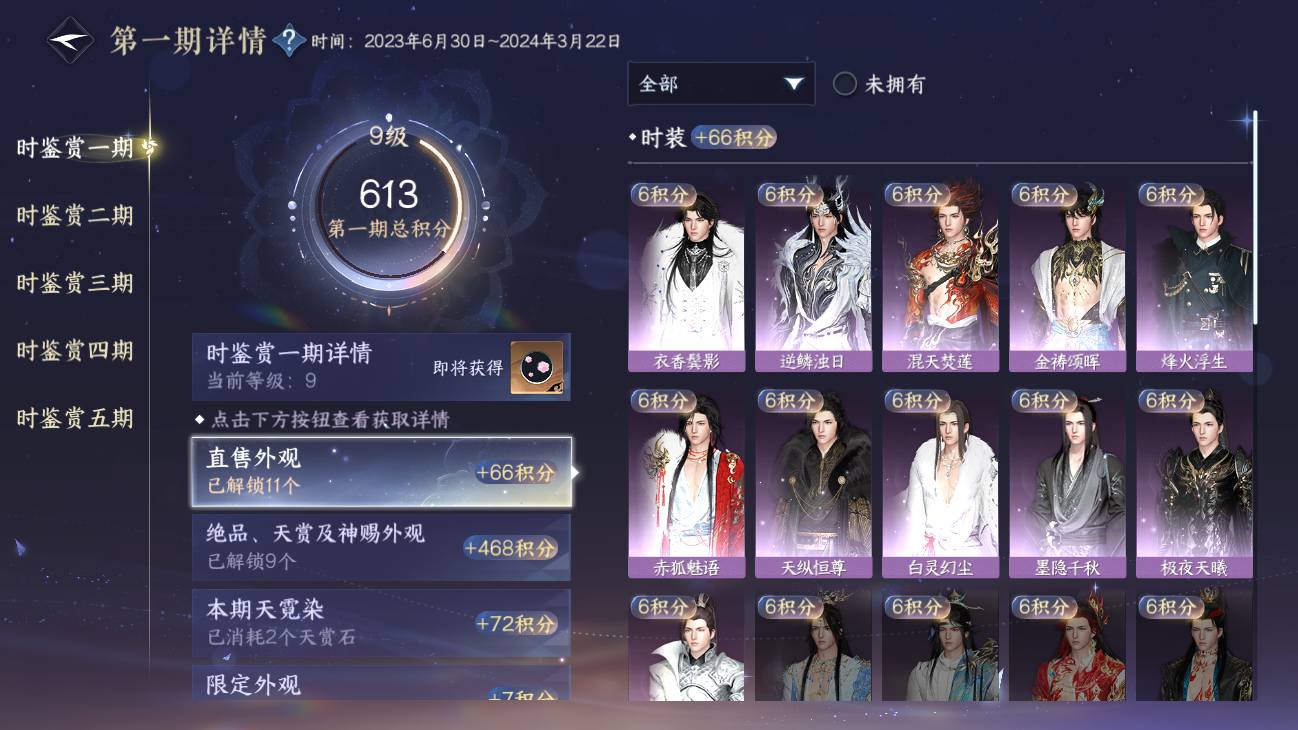Image resolution: width=1298 pixels, height=730 pixels.
Task: Click the 613 total points ring
Action: [x=389, y=209]
